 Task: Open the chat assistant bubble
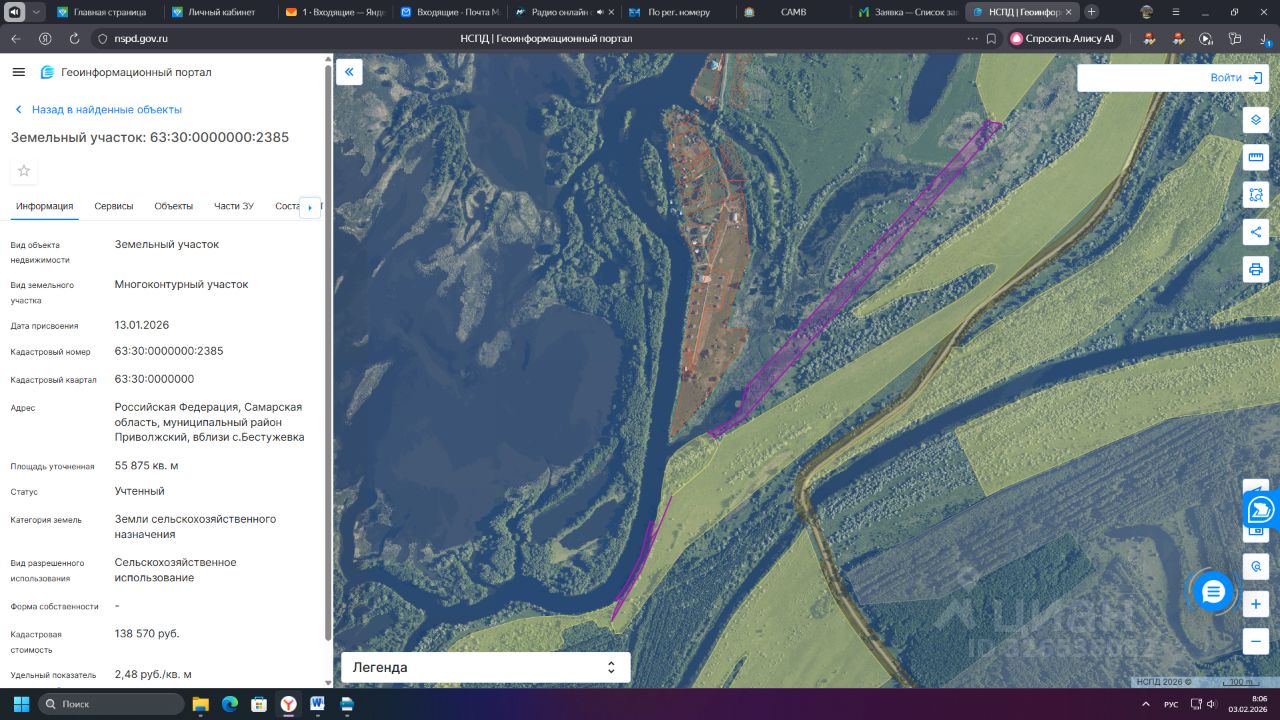(x=1213, y=592)
